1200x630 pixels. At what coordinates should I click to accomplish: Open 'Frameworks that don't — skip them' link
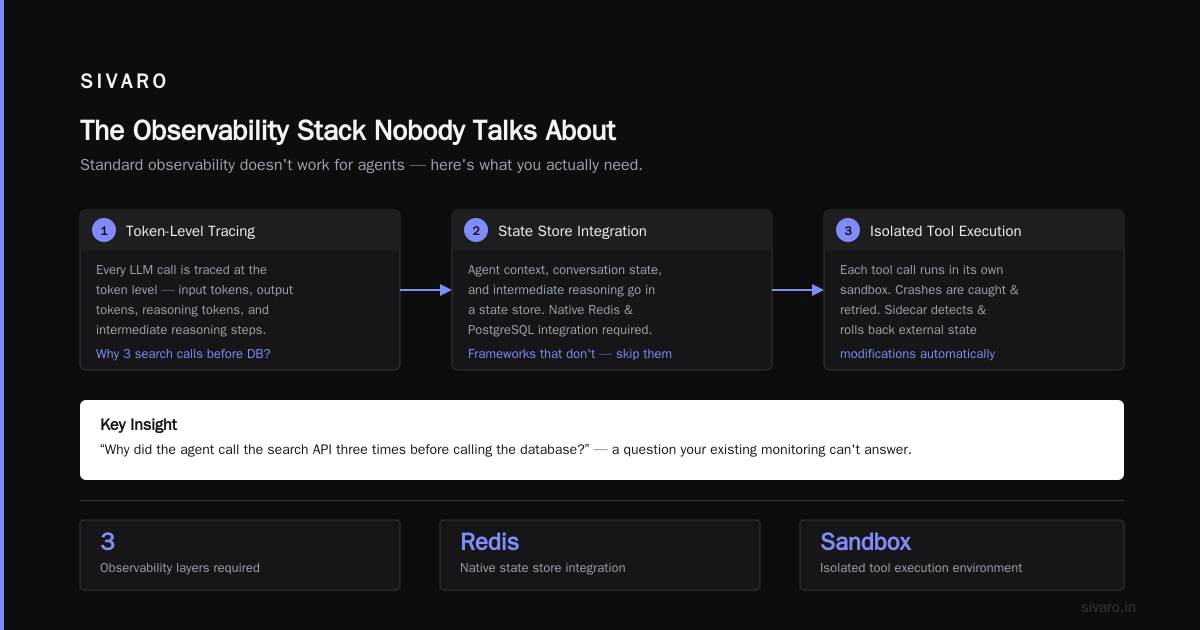tap(570, 354)
